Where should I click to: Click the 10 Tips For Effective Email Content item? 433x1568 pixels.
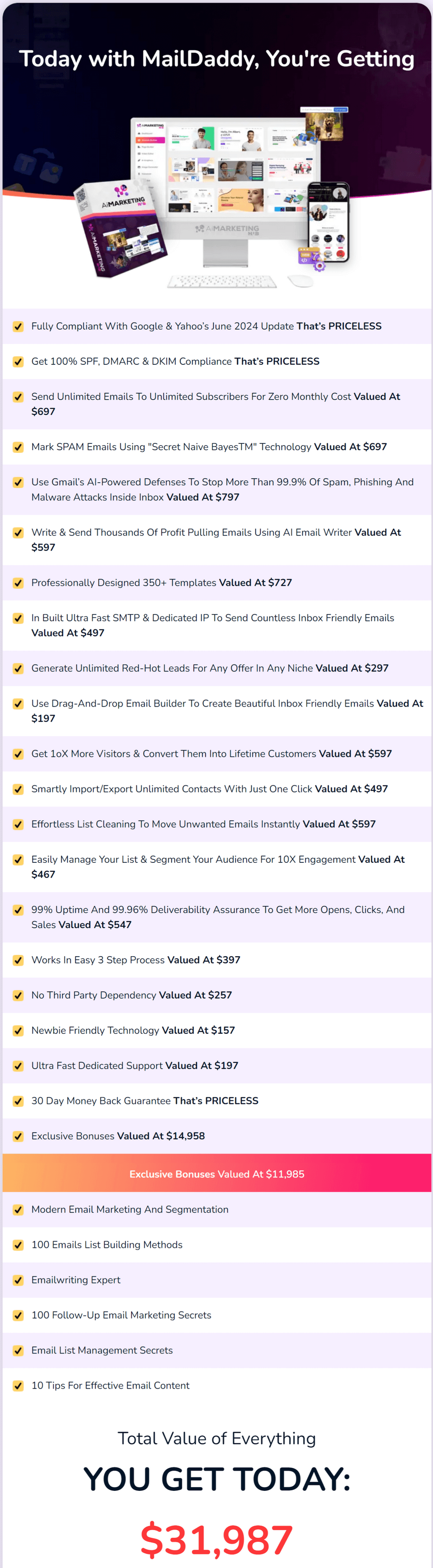pos(110,1386)
